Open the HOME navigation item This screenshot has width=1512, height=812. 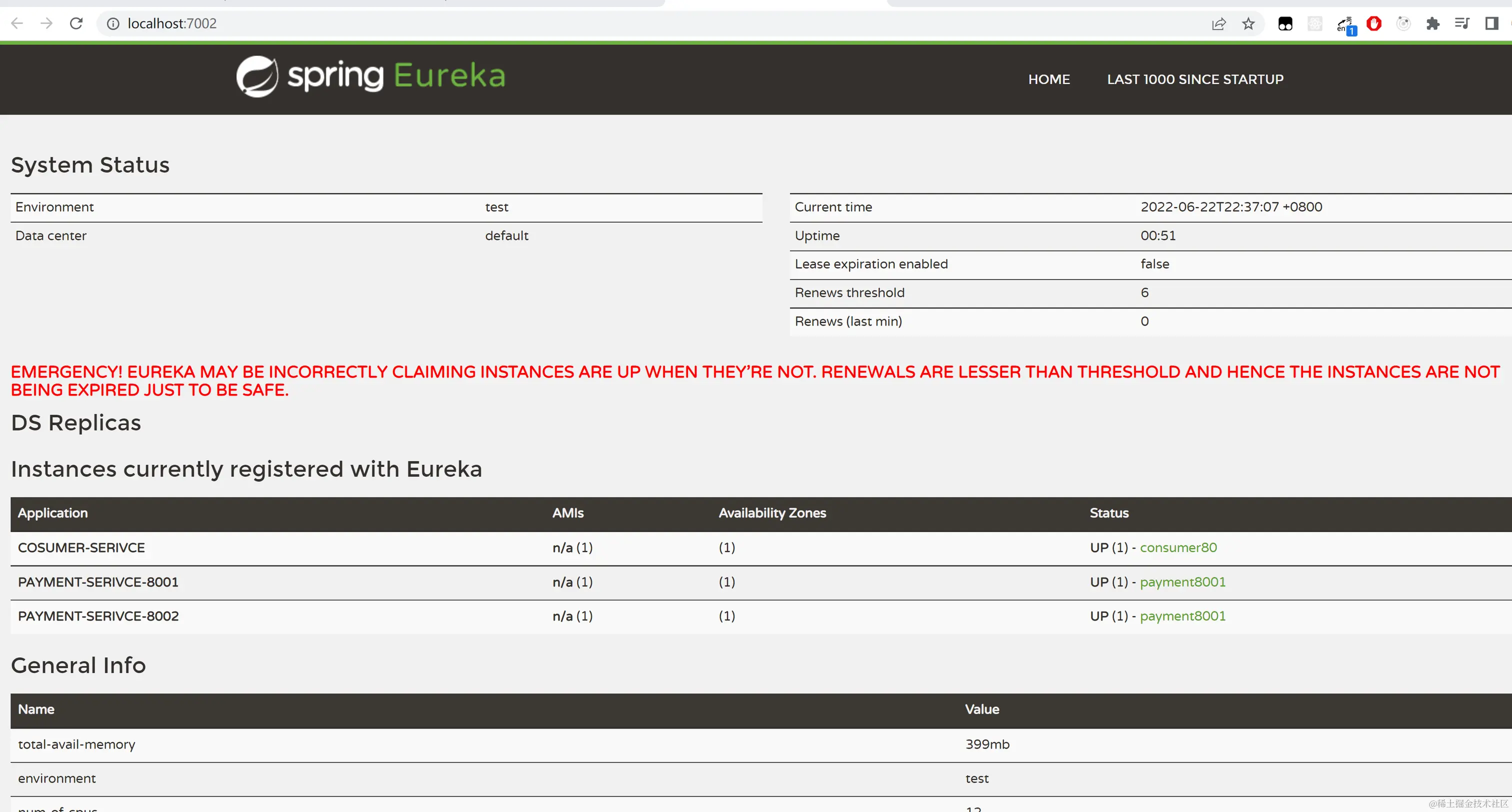tap(1048, 79)
